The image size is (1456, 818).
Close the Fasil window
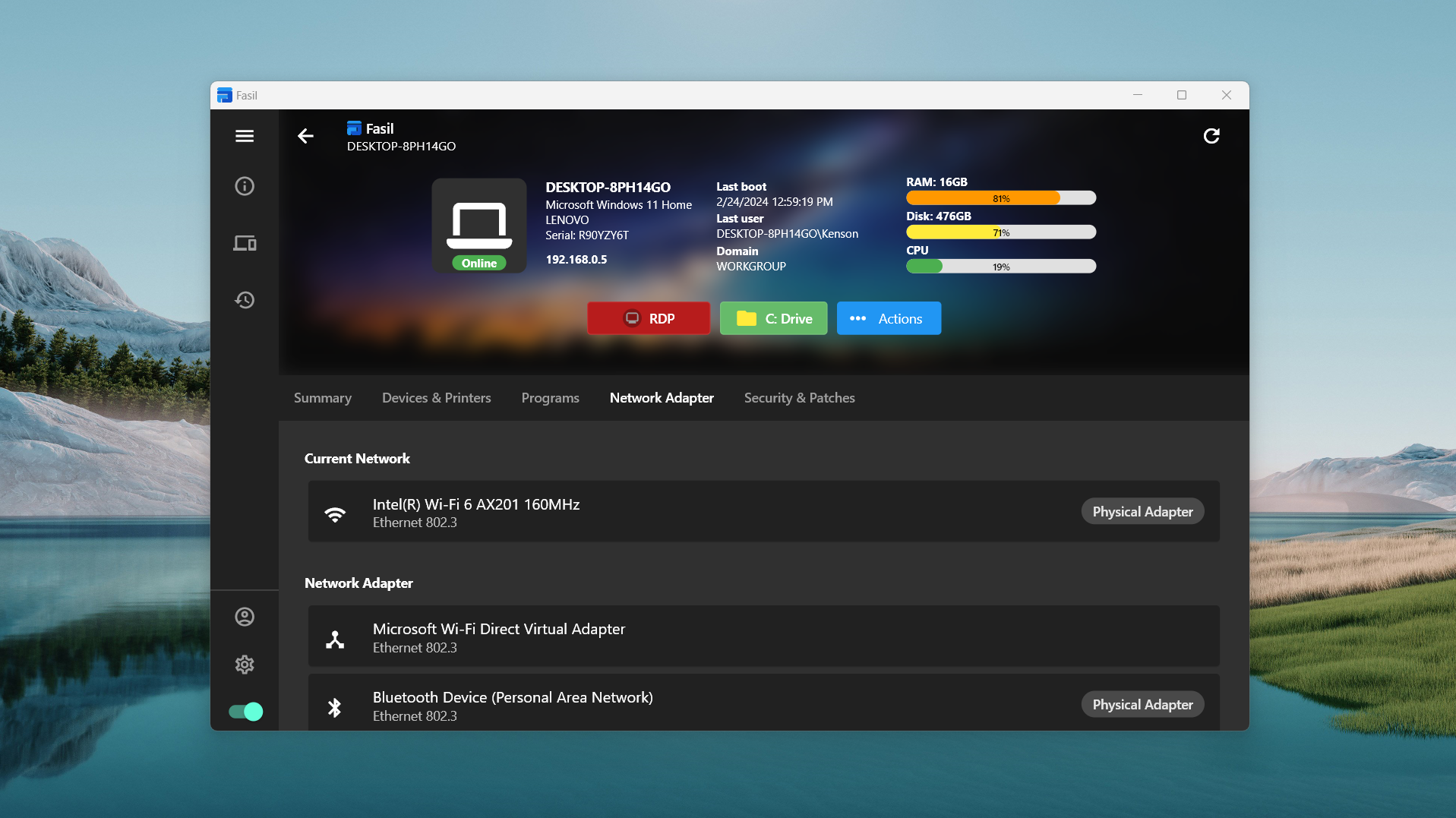[1227, 95]
